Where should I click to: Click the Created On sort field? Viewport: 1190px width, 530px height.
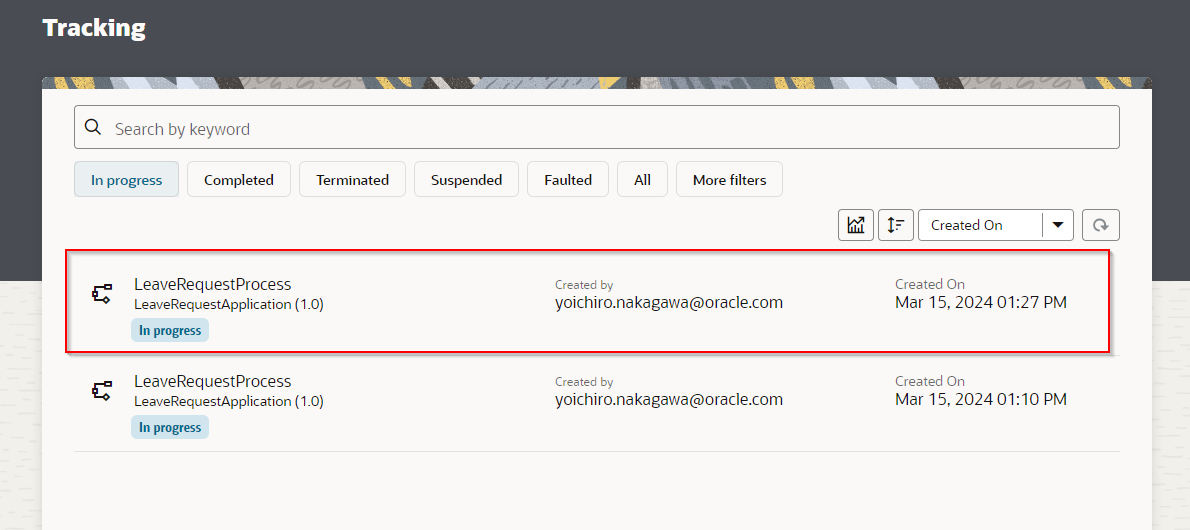pyautogui.click(x=978, y=225)
